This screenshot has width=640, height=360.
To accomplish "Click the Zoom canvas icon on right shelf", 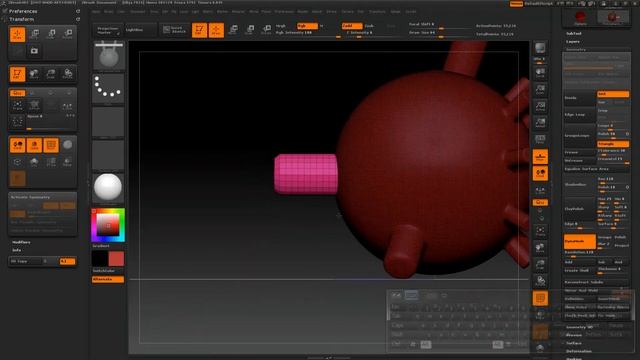I will pyautogui.click(x=540, y=90).
